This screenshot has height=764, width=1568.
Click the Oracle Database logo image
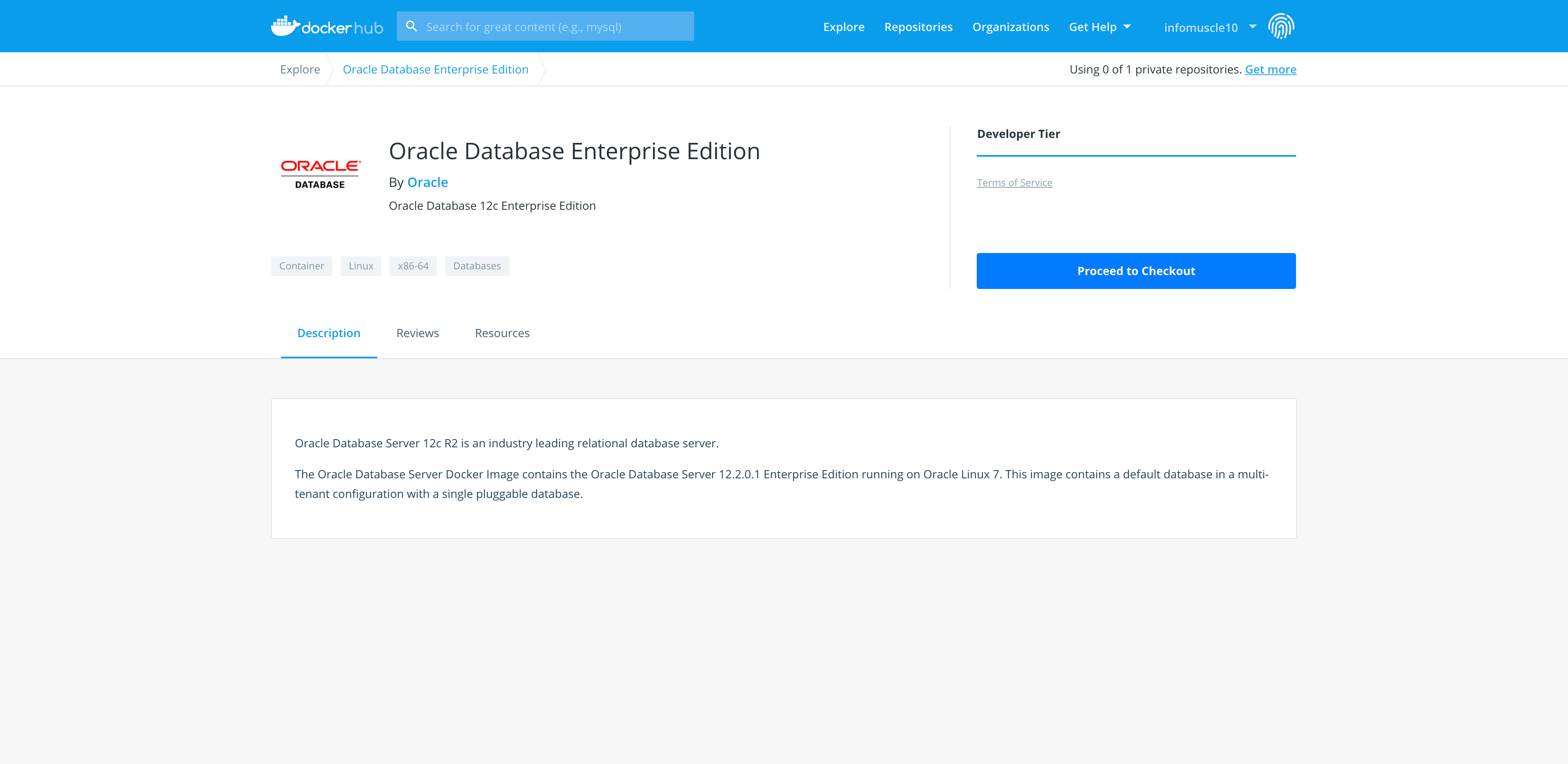click(x=320, y=174)
